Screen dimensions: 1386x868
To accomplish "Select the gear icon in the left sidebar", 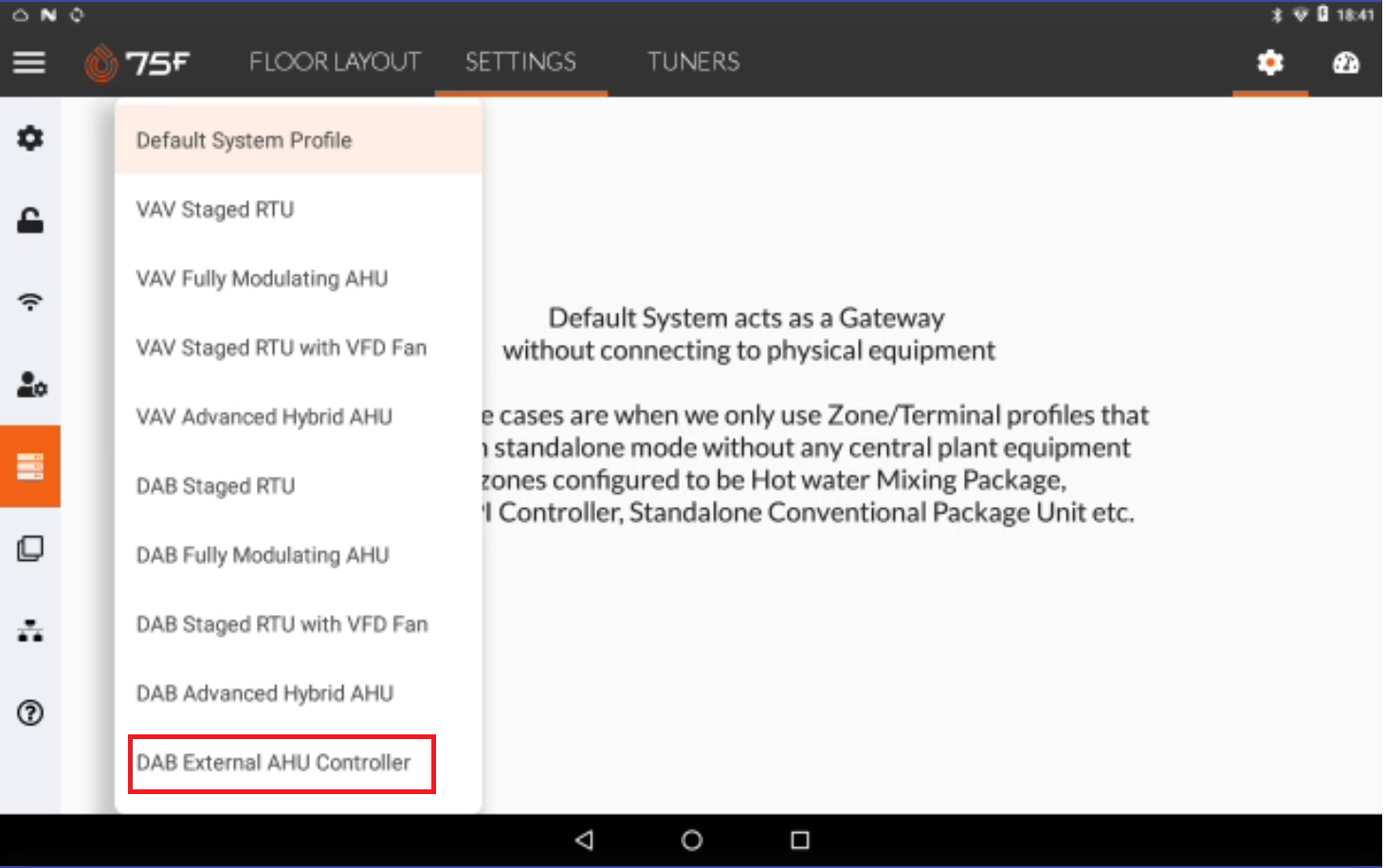I will [30, 138].
